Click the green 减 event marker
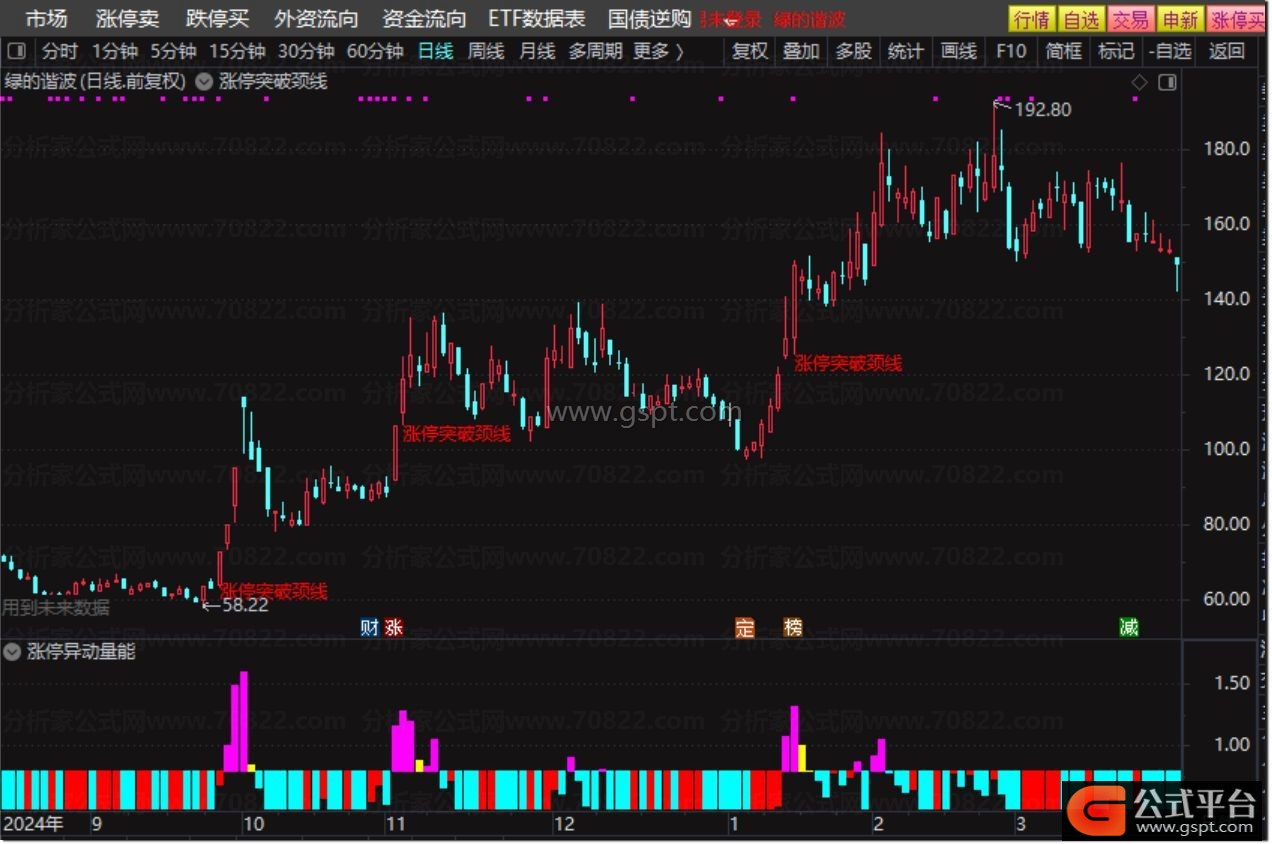 [x=1128, y=628]
